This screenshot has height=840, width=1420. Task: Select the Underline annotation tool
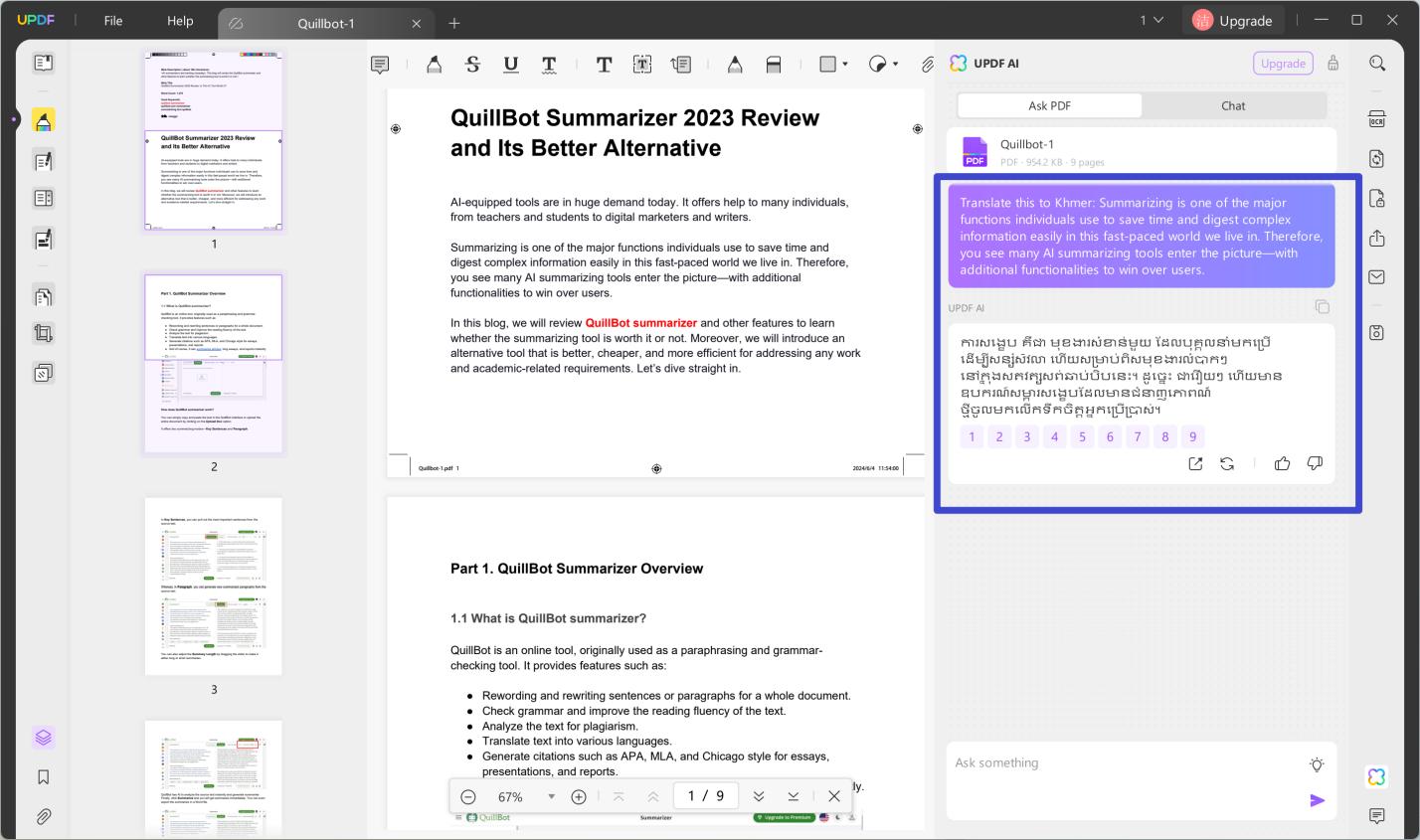tap(511, 65)
